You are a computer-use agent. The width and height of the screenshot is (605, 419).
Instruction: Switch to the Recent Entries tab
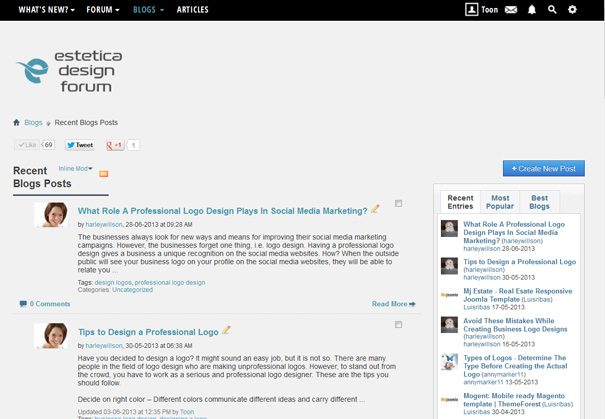[460, 202]
